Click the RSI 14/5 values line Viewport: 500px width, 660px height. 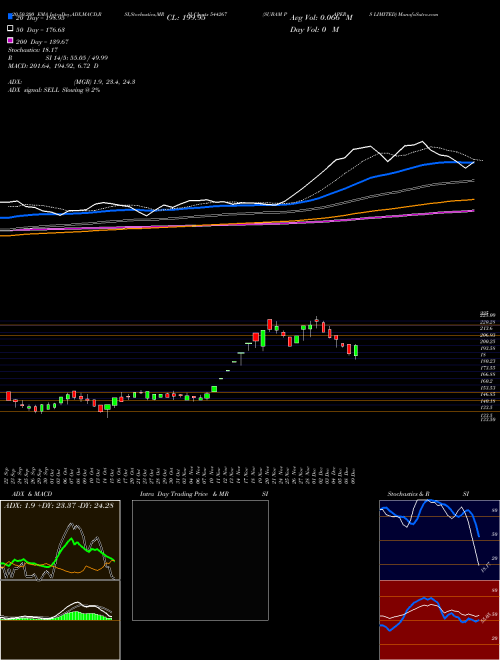pyautogui.click(x=58, y=58)
